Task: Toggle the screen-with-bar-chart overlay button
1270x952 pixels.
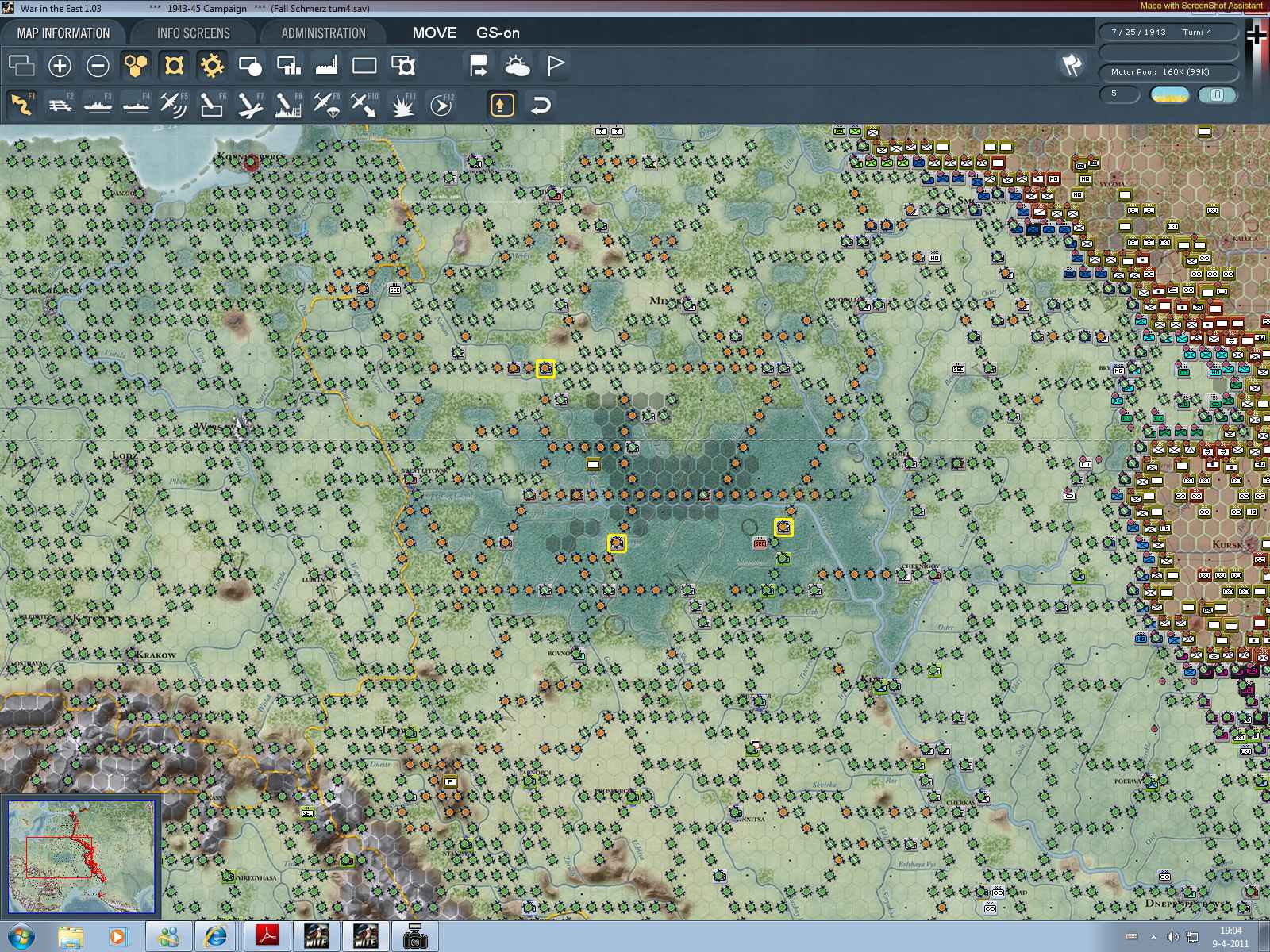Action: [x=288, y=65]
